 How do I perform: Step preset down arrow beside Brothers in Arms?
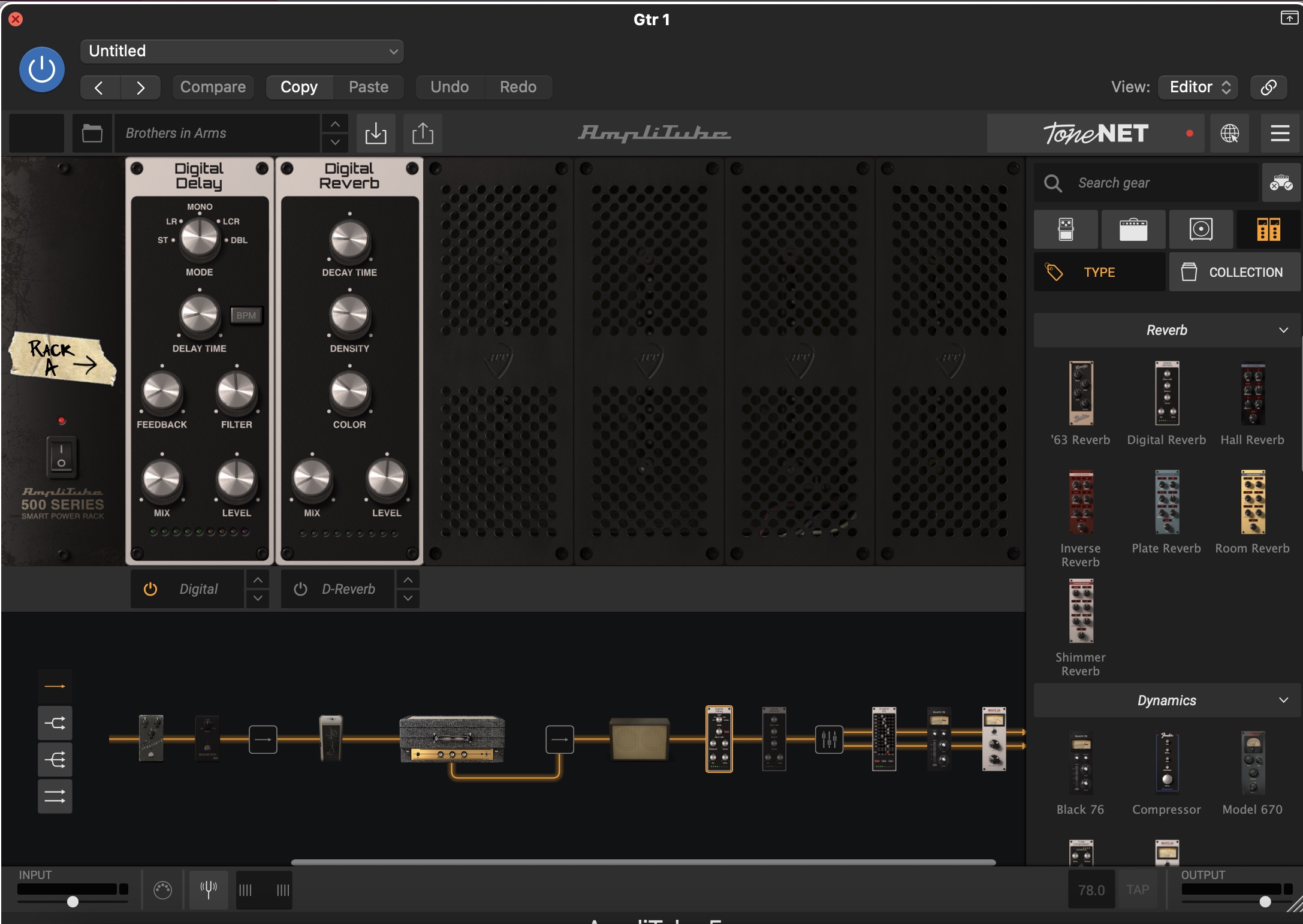pyautogui.click(x=335, y=143)
